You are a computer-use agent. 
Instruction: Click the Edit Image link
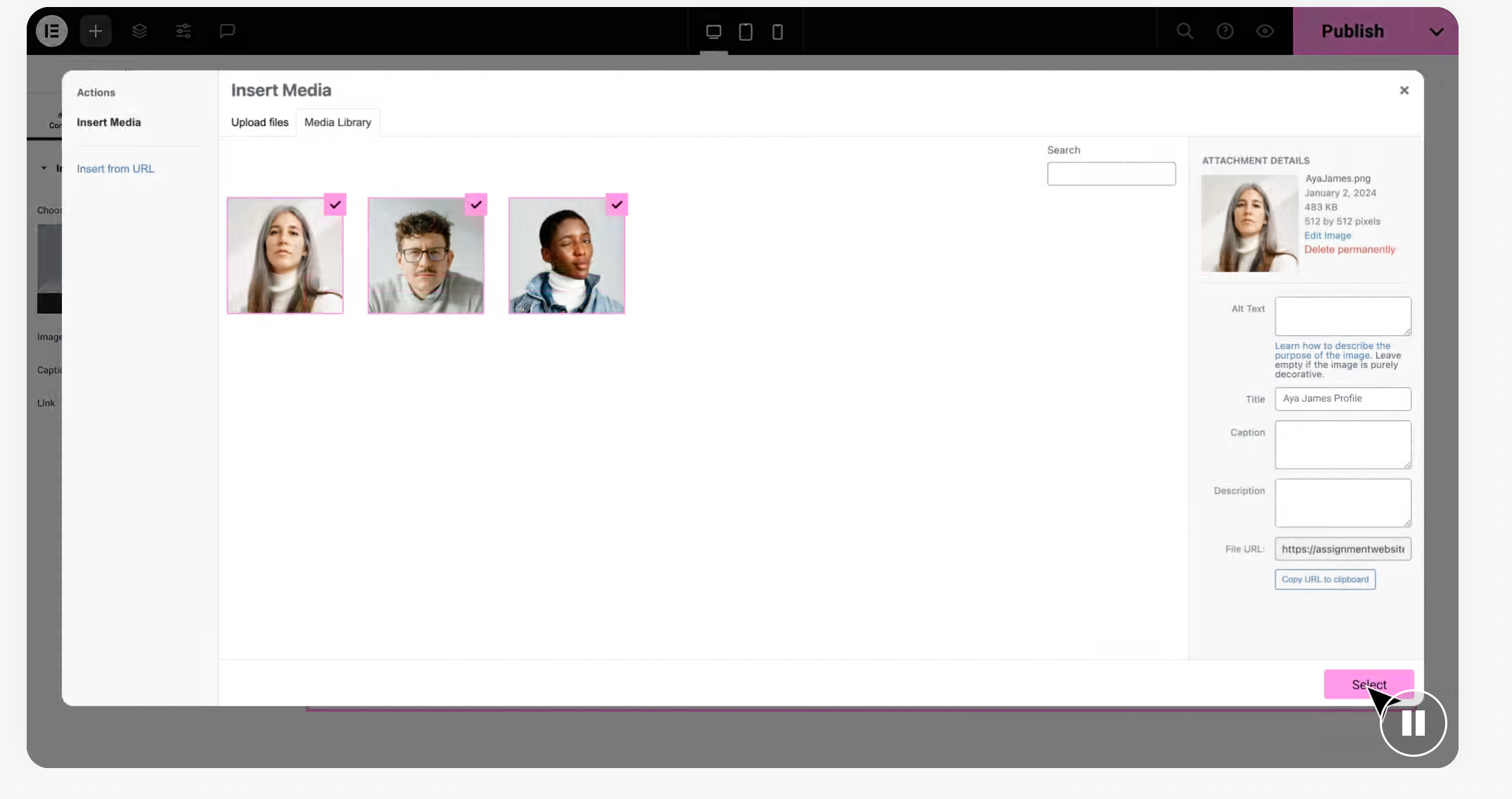(x=1327, y=236)
